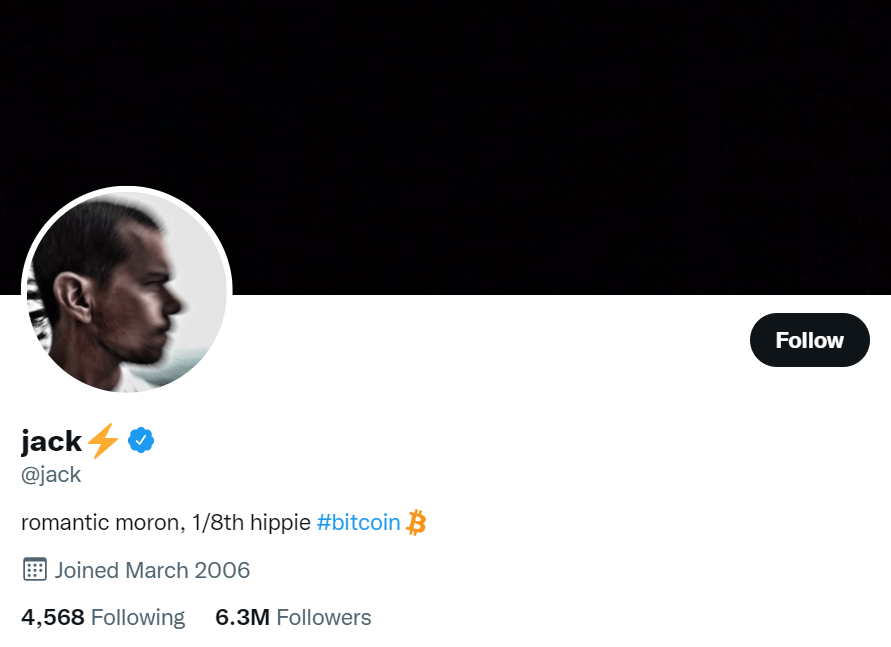Click the blue verified checkmark badge
This screenshot has height=647, width=891.
tap(141, 440)
